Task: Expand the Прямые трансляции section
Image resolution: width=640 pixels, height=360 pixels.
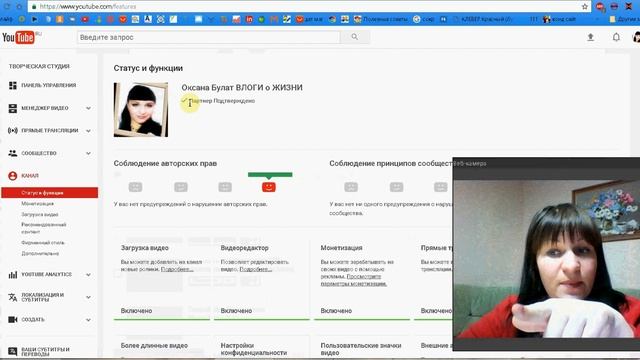Action: coord(89,131)
